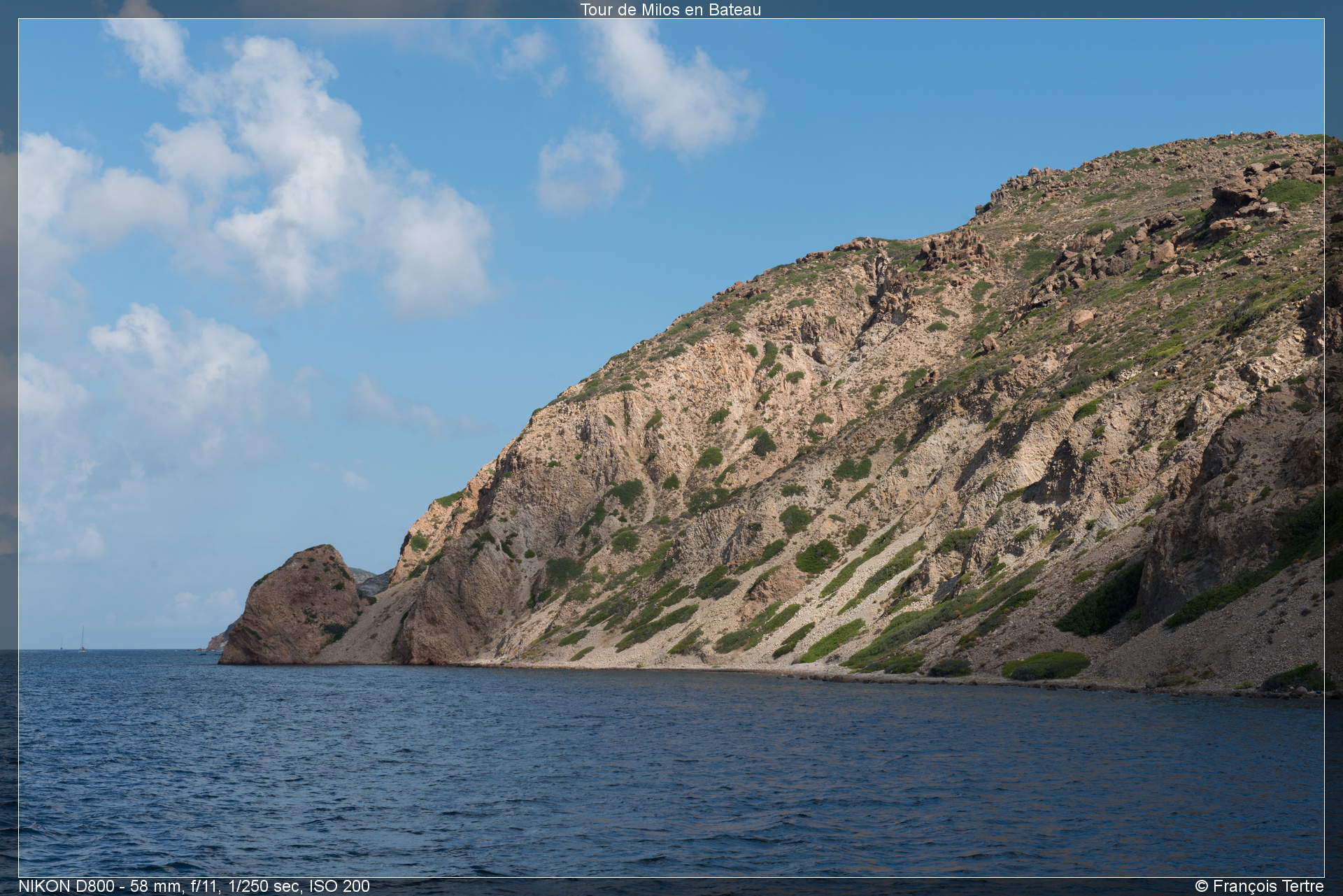Image resolution: width=1343 pixels, height=896 pixels.
Task: Click the 'Tour de Milos en Bateau' title
Action: 670,10
